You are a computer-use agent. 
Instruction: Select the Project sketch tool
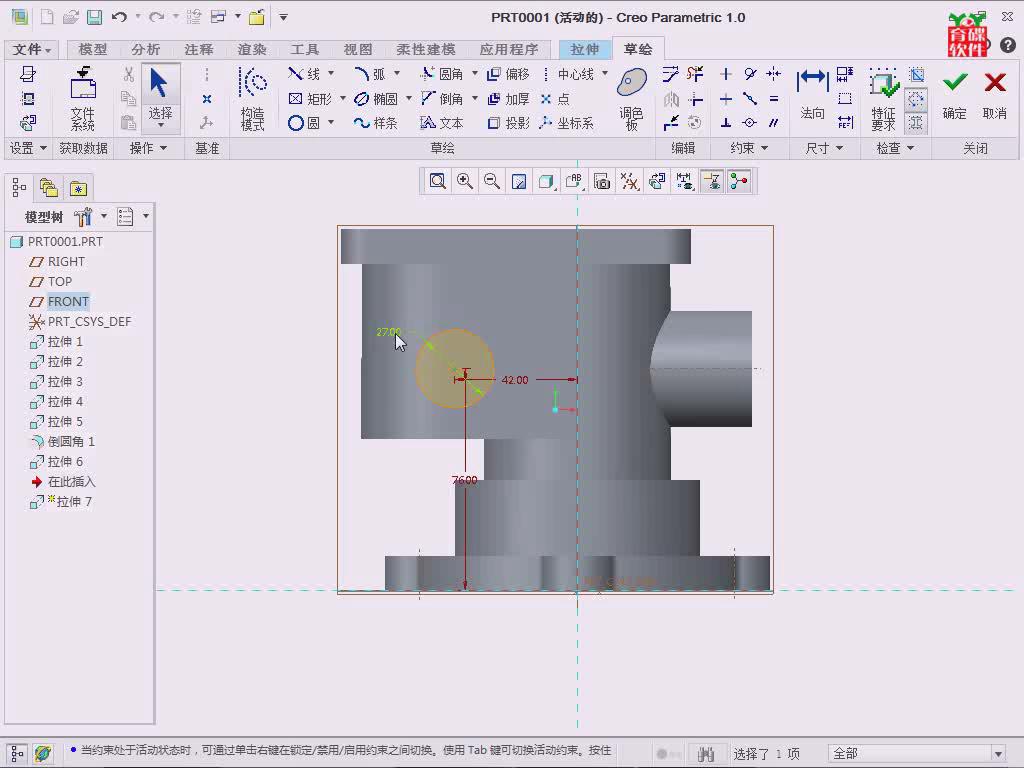pos(508,123)
